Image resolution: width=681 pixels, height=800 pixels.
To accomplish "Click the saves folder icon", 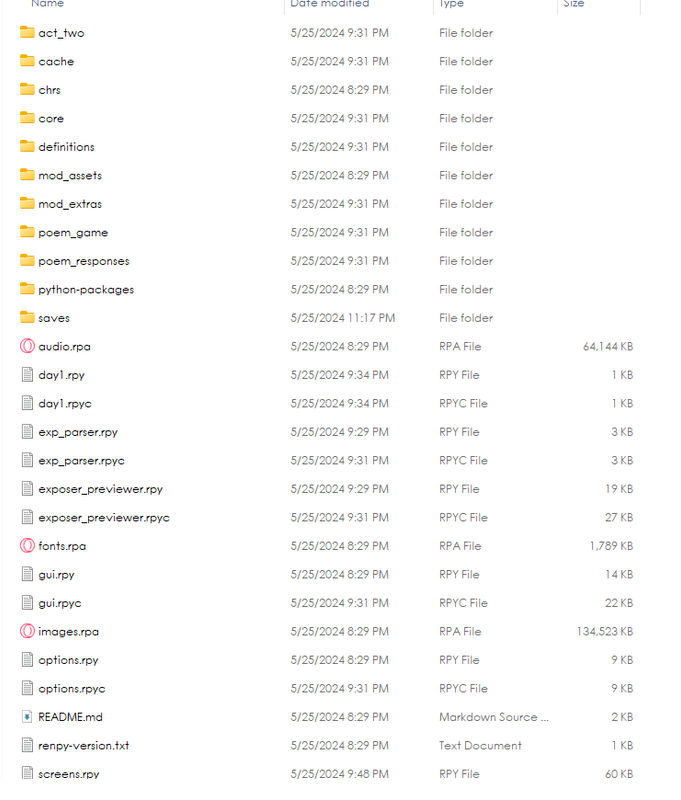I will 27,318.
